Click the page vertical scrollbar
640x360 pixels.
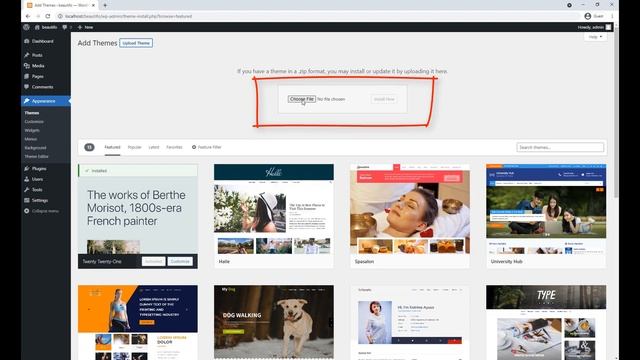(x=616, y=114)
